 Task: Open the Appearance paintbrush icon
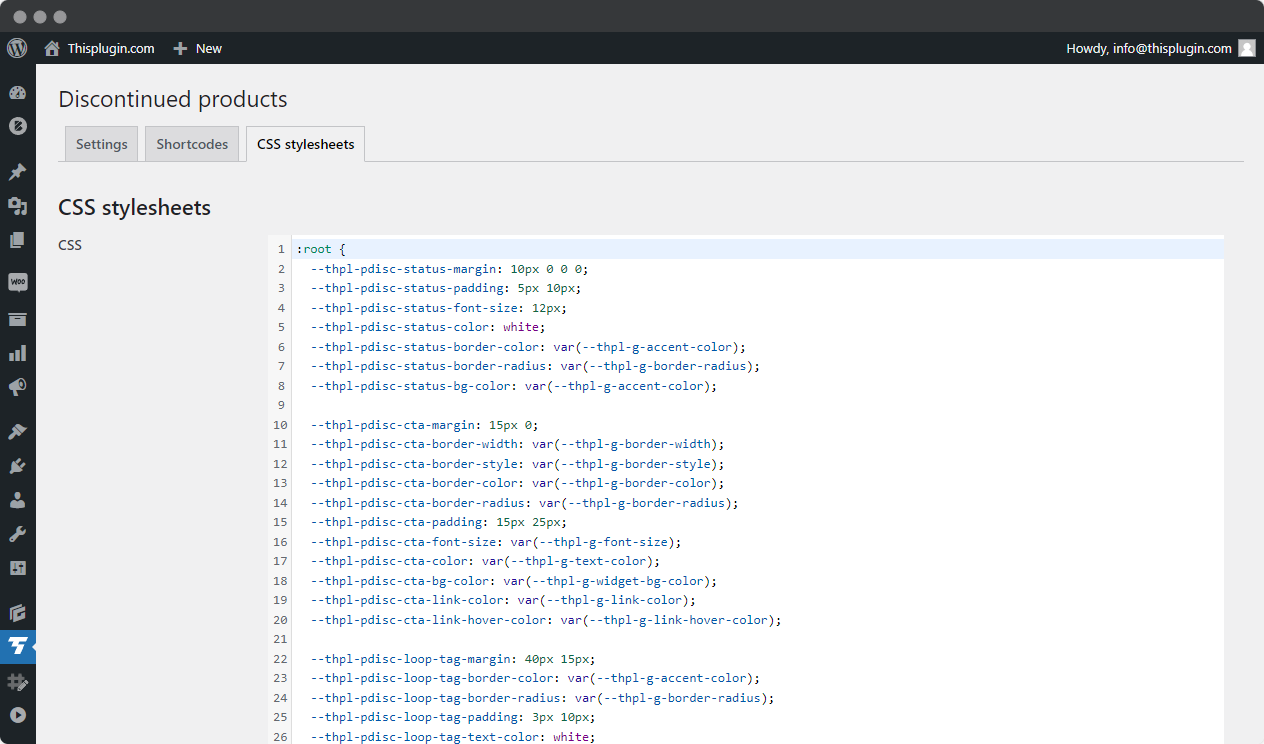tap(17, 431)
